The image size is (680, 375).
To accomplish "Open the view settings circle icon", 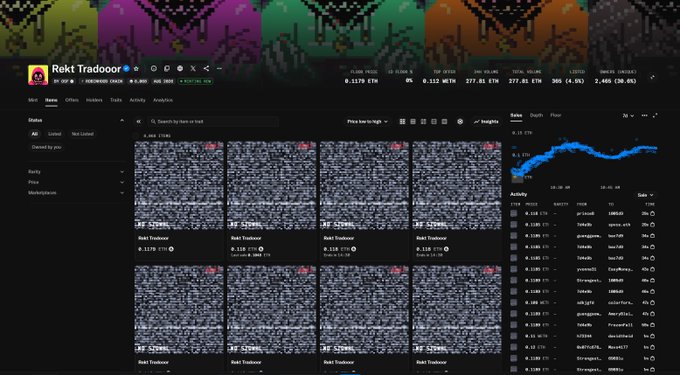I will tap(460, 122).
